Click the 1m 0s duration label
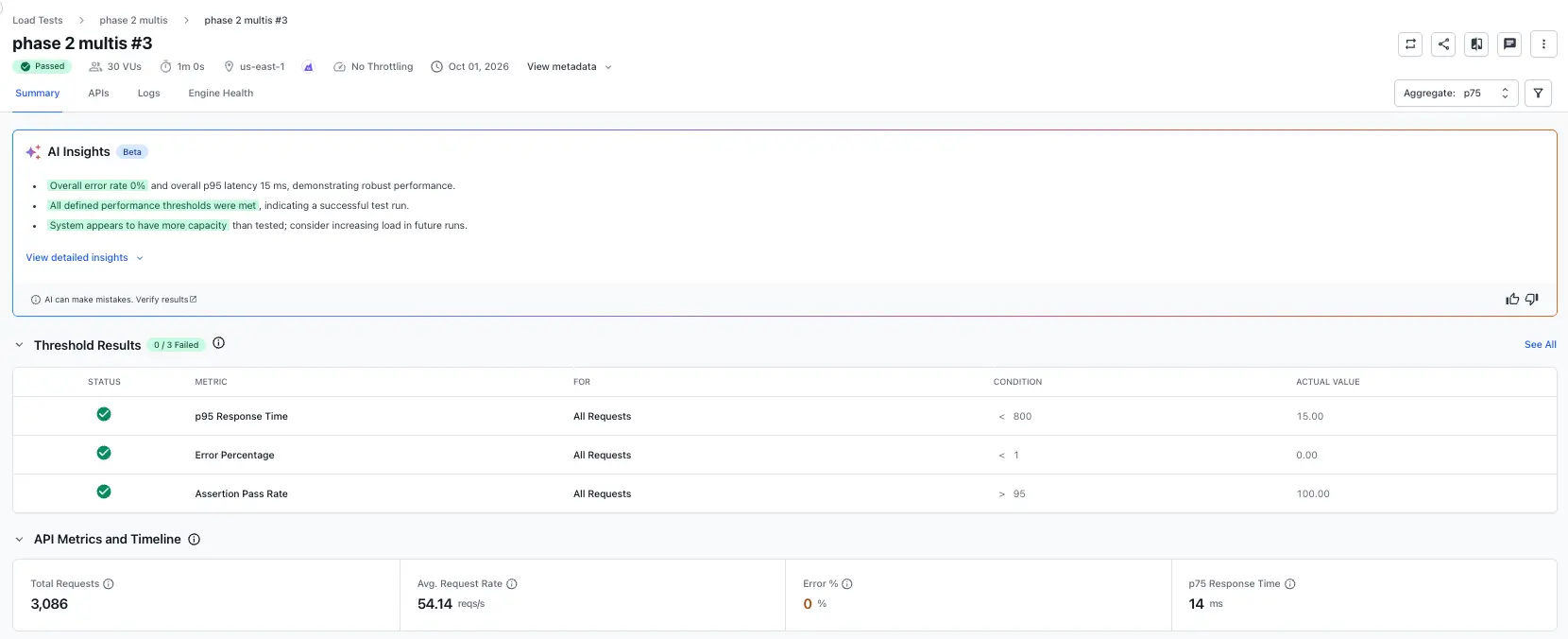The height and width of the screenshot is (639, 1568). 182,67
